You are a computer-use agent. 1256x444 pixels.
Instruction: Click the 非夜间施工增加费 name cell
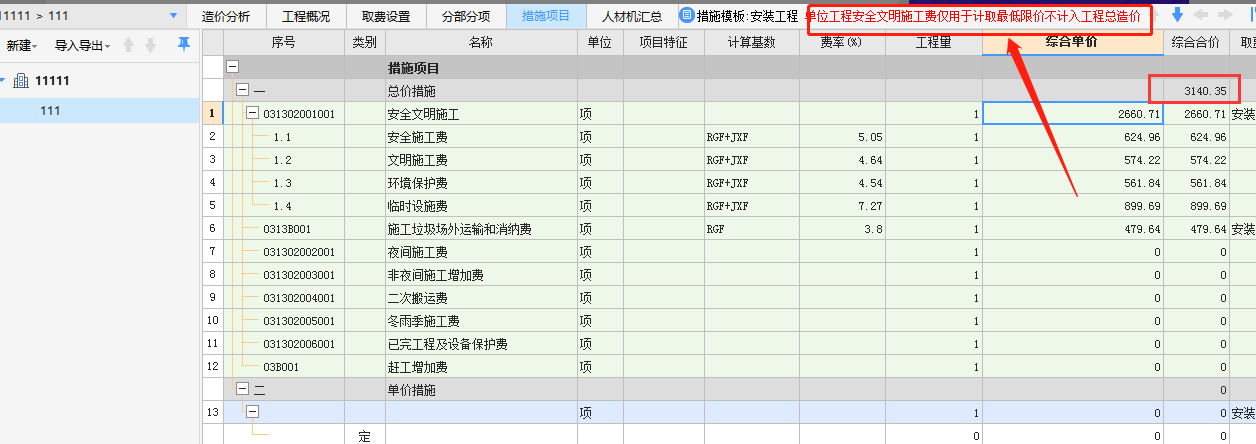(x=480, y=275)
